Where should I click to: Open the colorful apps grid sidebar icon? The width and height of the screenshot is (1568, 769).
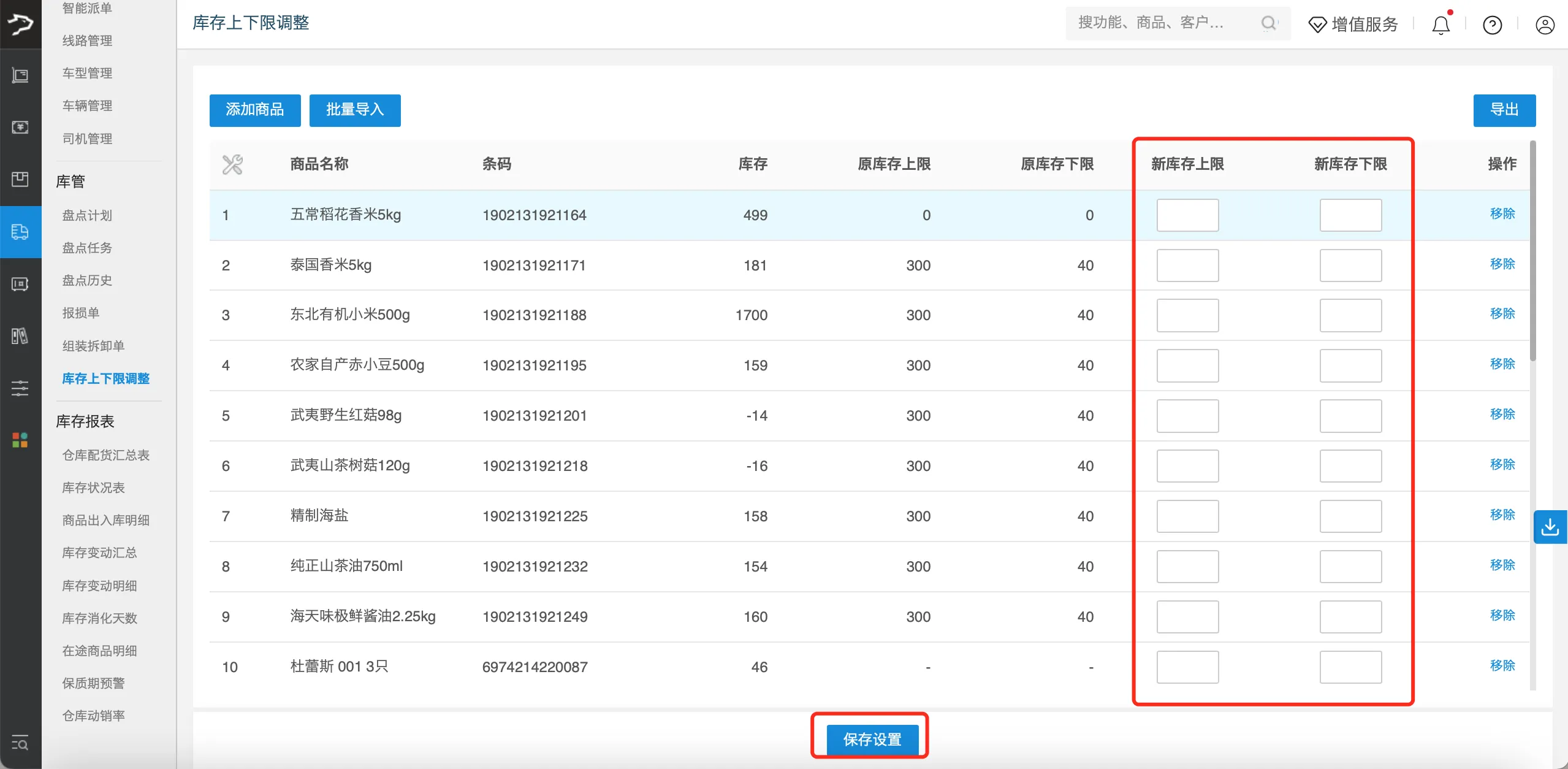coord(20,440)
